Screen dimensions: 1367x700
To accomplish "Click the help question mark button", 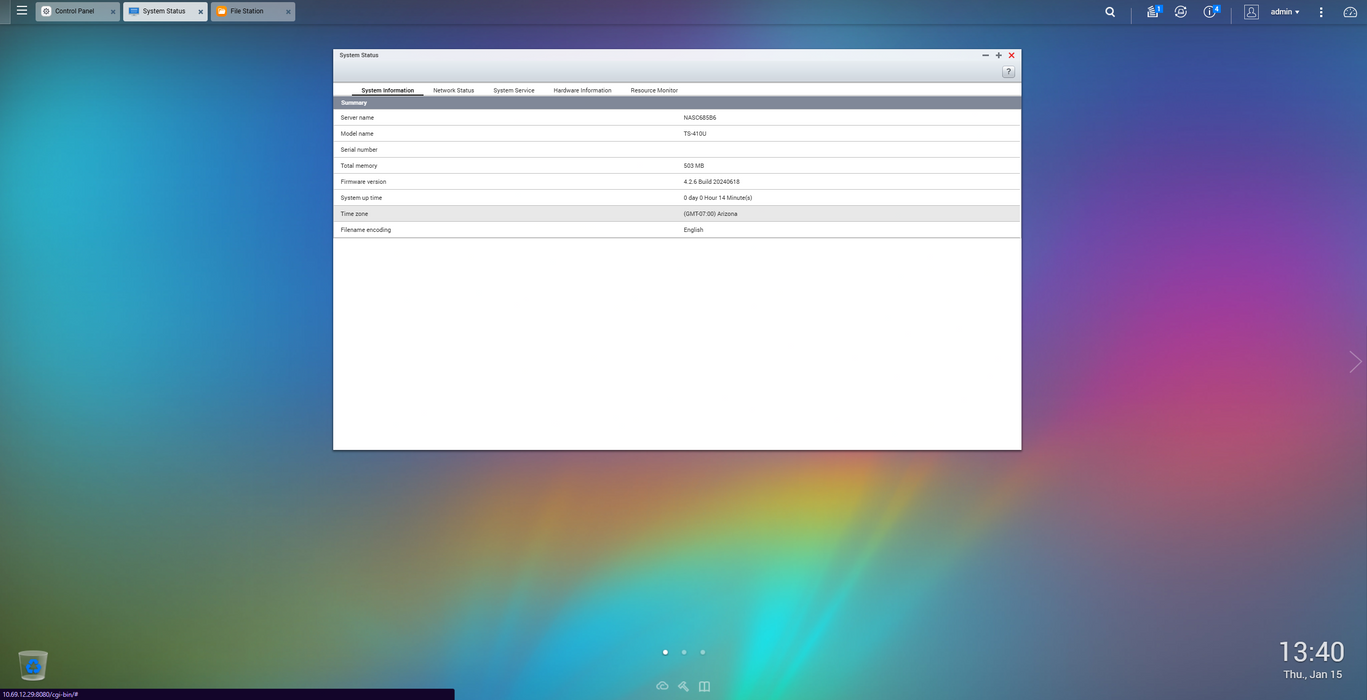I will pos(1008,72).
